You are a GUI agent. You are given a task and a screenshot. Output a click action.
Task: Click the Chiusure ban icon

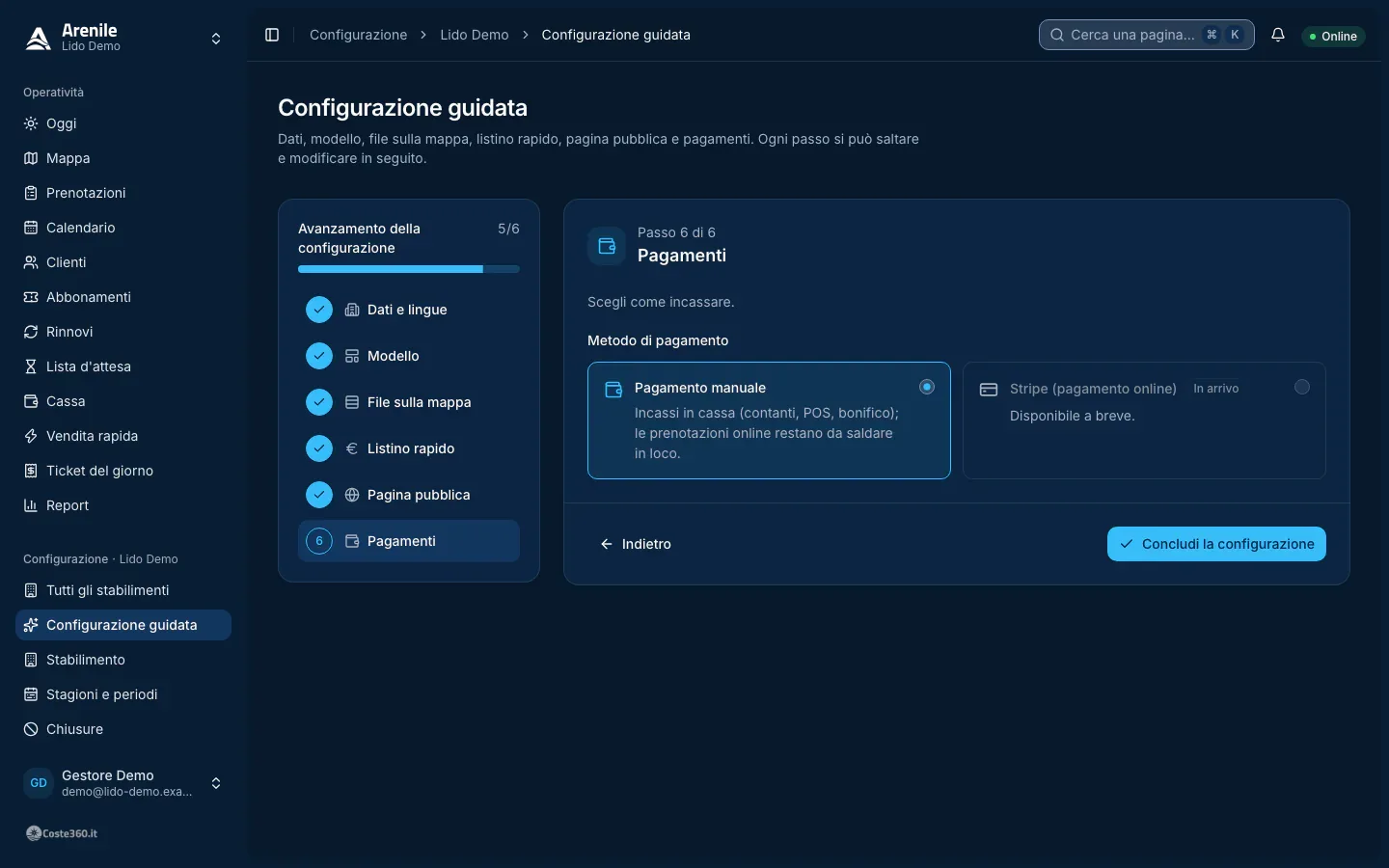[x=31, y=729]
